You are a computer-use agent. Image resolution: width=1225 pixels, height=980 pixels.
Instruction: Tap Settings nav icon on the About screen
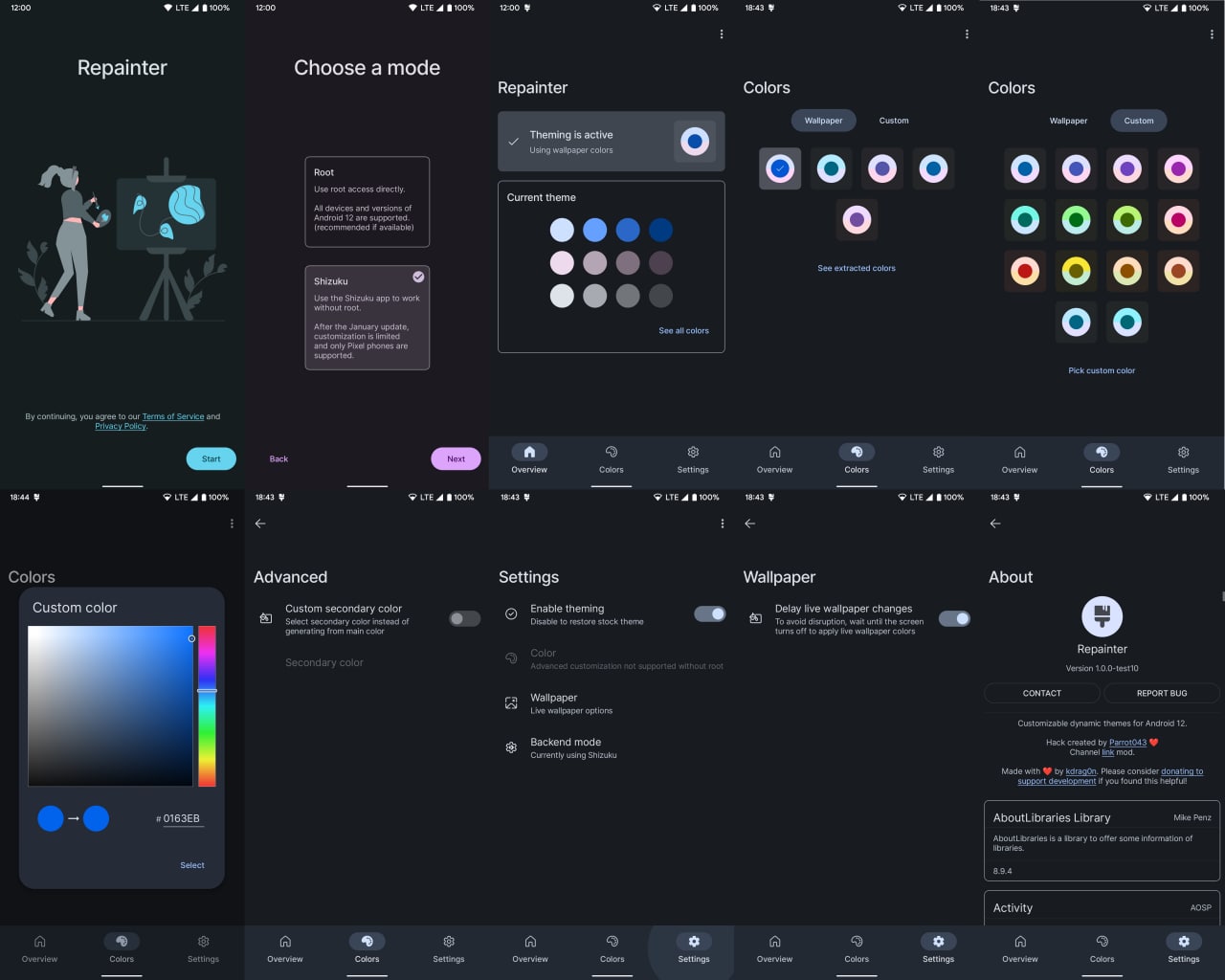point(1184,942)
